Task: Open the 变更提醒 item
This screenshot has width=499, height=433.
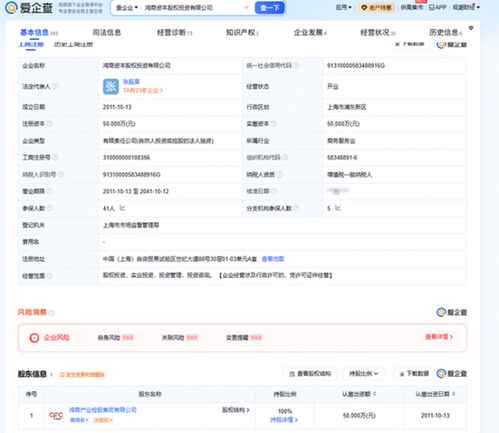Action: (x=244, y=338)
